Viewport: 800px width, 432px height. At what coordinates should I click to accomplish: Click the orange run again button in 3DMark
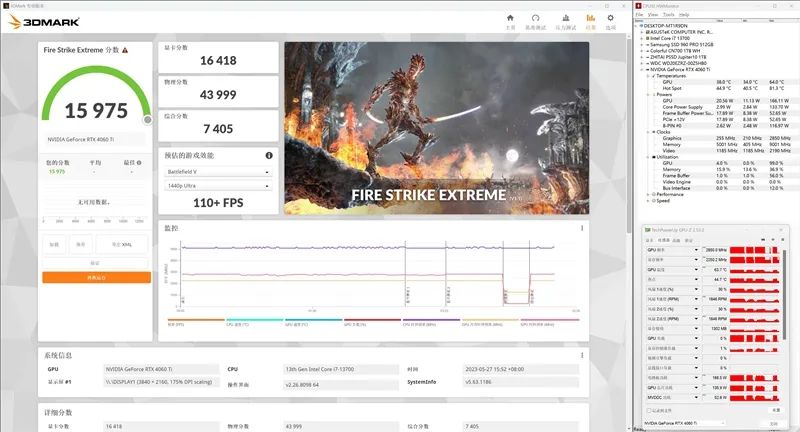[x=96, y=277]
